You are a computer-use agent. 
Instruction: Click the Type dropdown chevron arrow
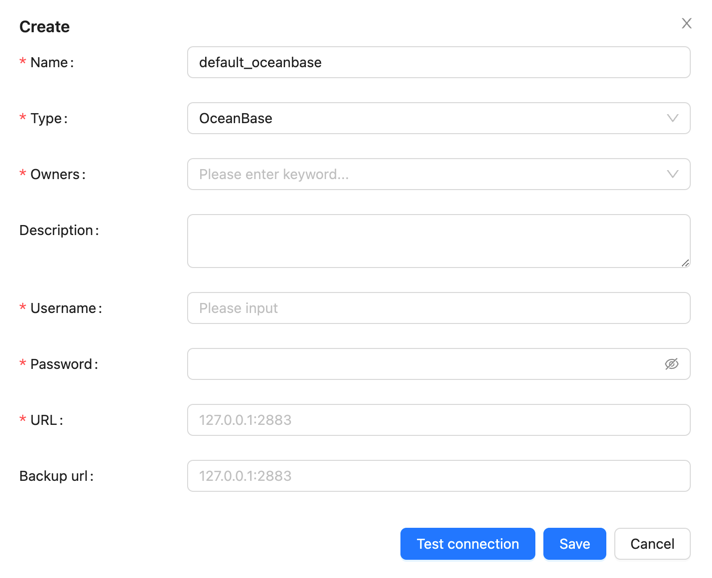pos(672,118)
